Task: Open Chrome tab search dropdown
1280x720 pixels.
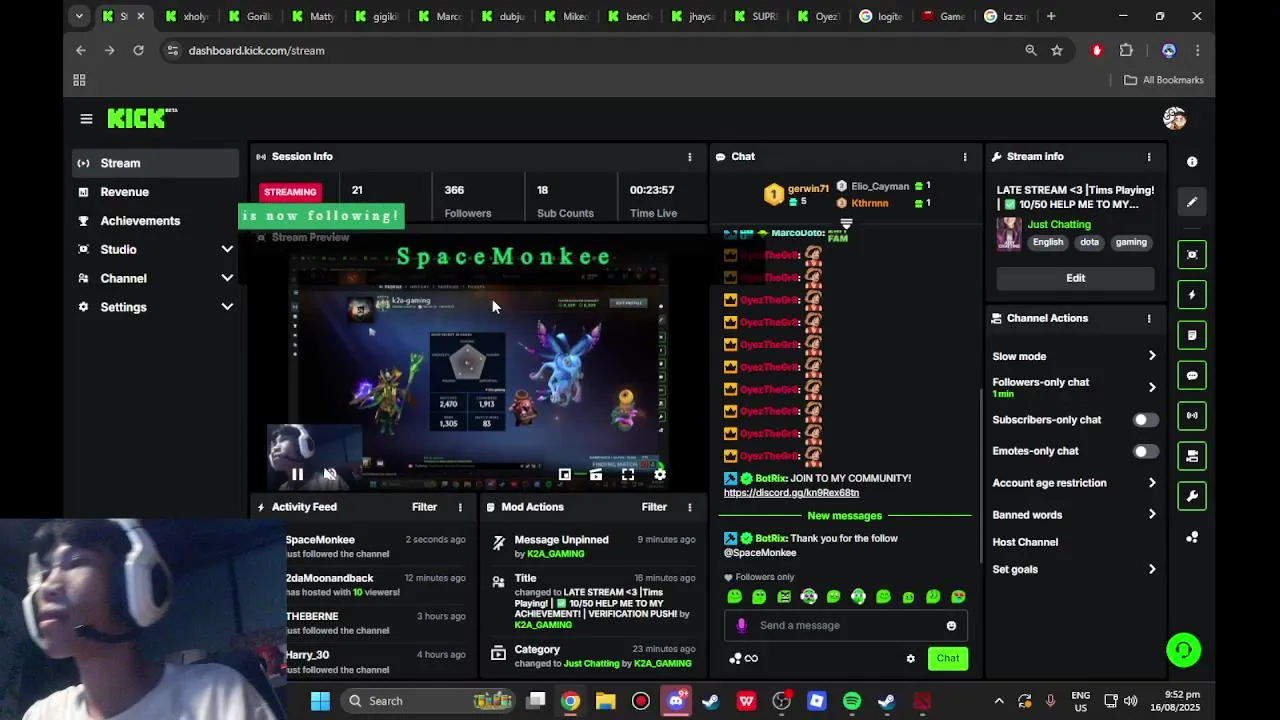Action: [x=79, y=16]
